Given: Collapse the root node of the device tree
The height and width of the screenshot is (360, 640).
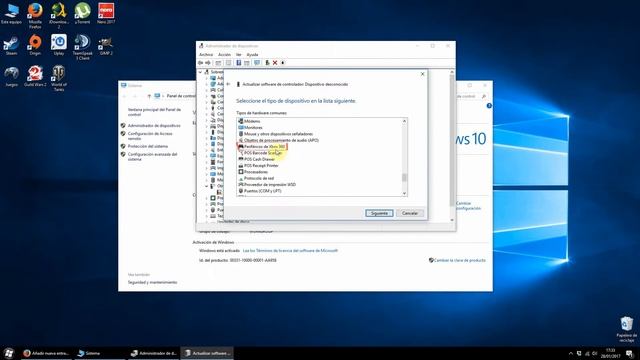Looking at the screenshot, I should point(200,72).
